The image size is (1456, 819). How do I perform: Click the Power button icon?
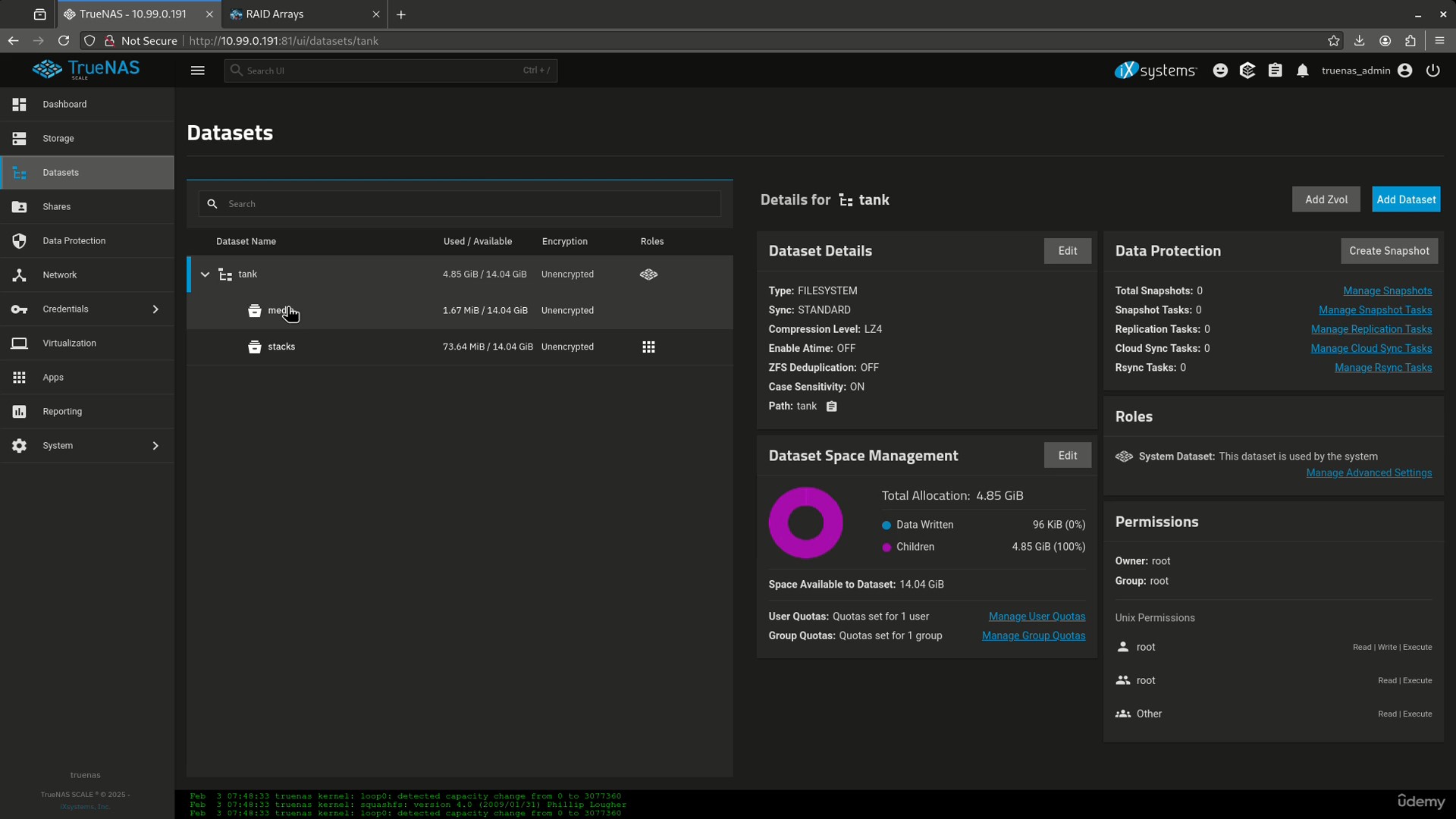pyautogui.click(x=1433, y=71)
